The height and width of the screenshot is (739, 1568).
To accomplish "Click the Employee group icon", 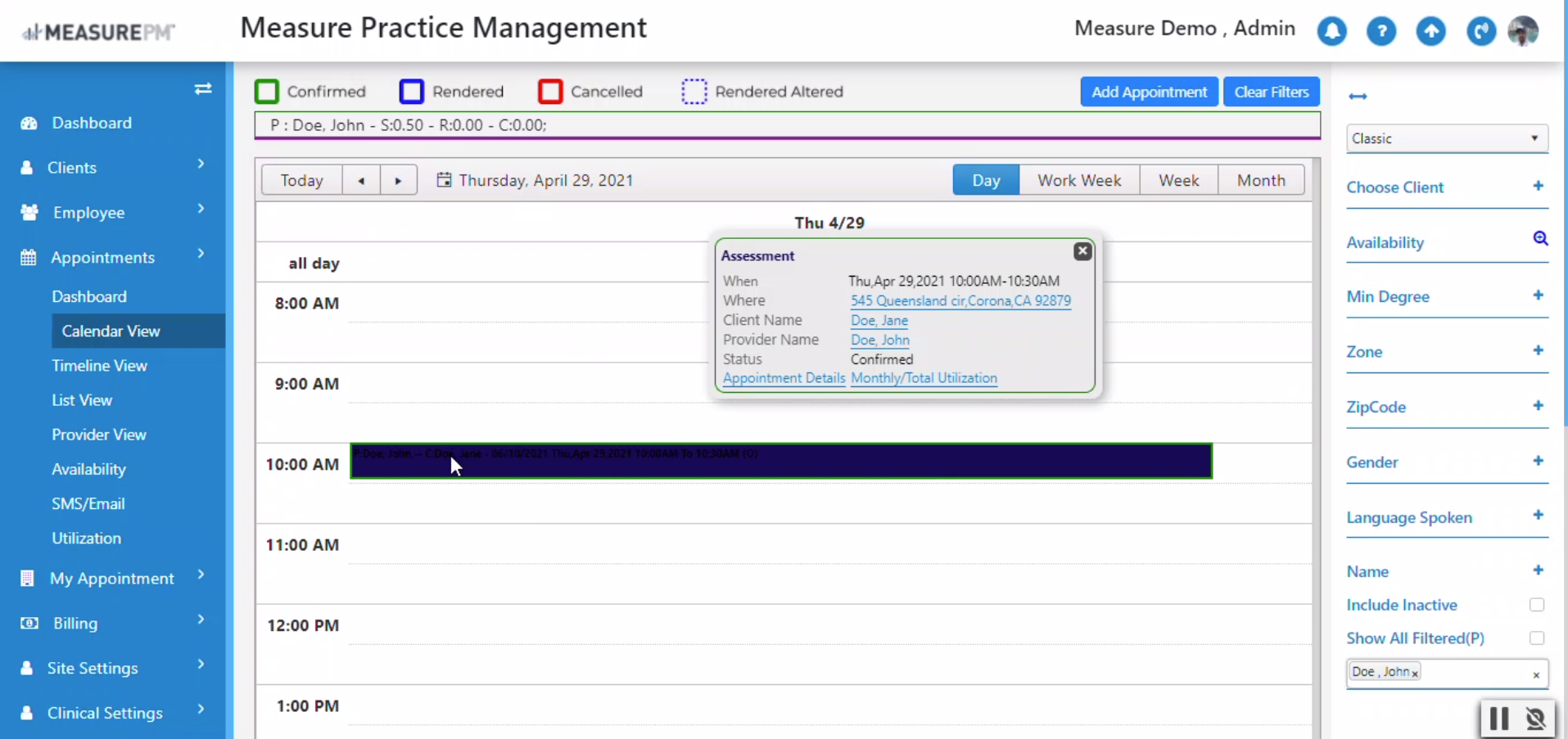I will [29, 213].
